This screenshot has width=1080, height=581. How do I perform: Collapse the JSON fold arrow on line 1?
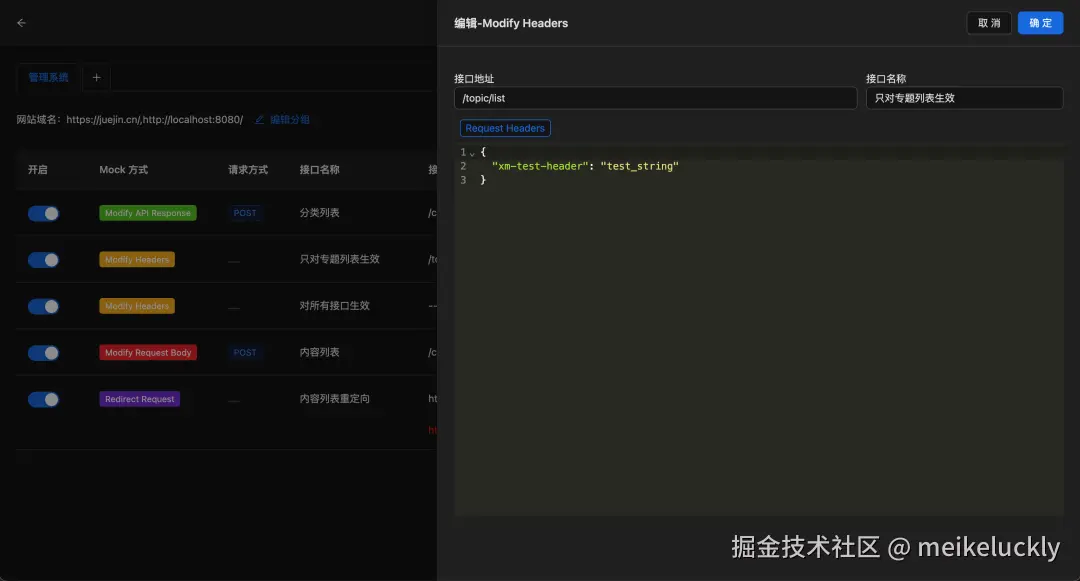click(472, 153)
